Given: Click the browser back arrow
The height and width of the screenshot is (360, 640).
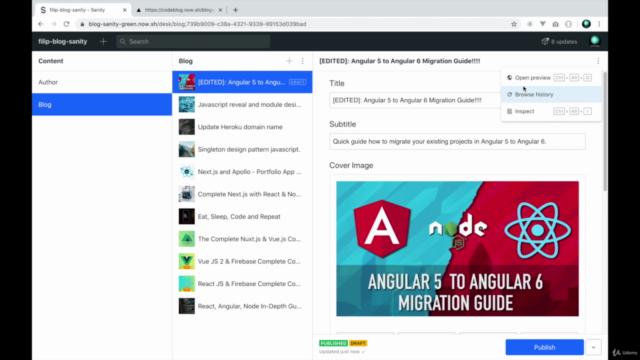Looking at the screenshot, I should pos(41,24).
